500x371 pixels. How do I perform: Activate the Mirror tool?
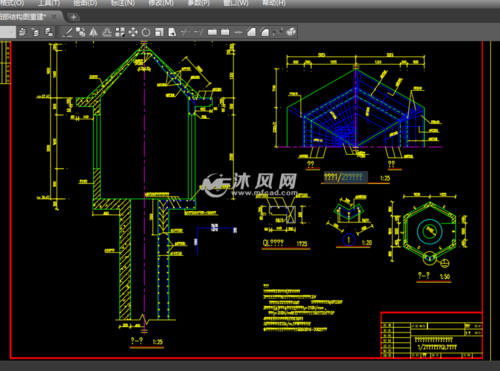pos(93,32)
